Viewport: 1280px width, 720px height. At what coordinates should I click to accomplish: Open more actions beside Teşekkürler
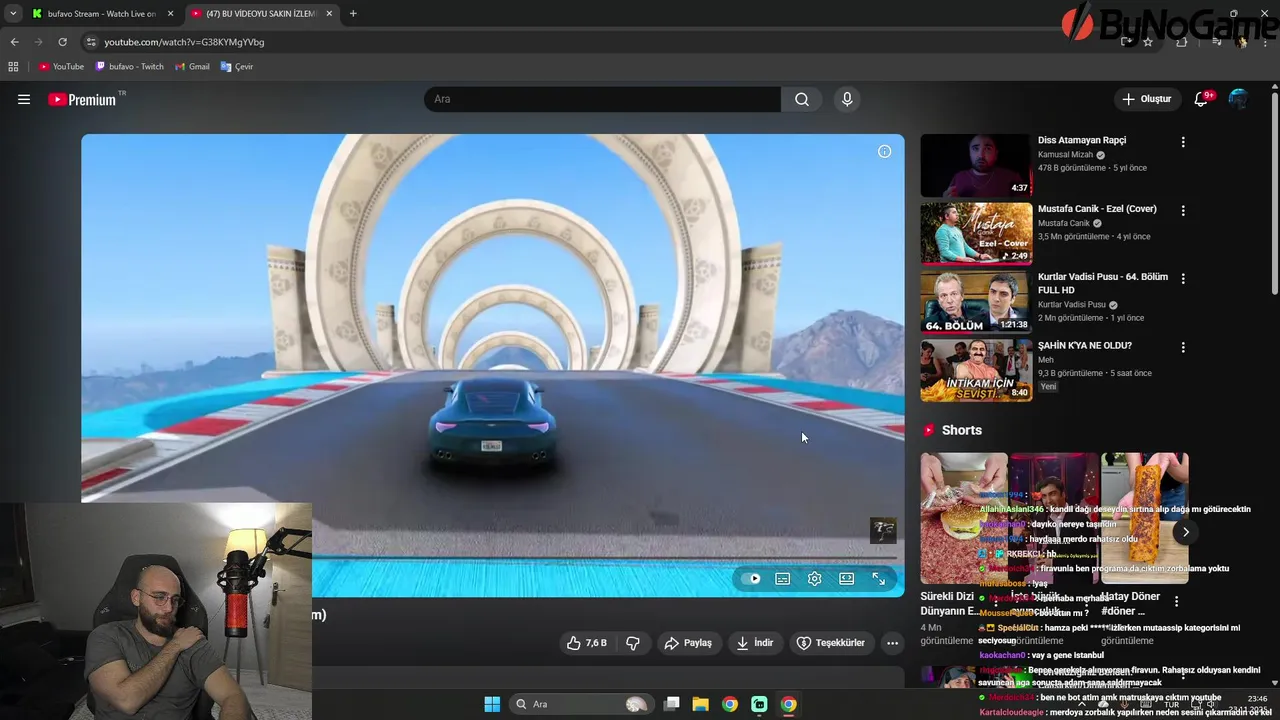point(892,643)
